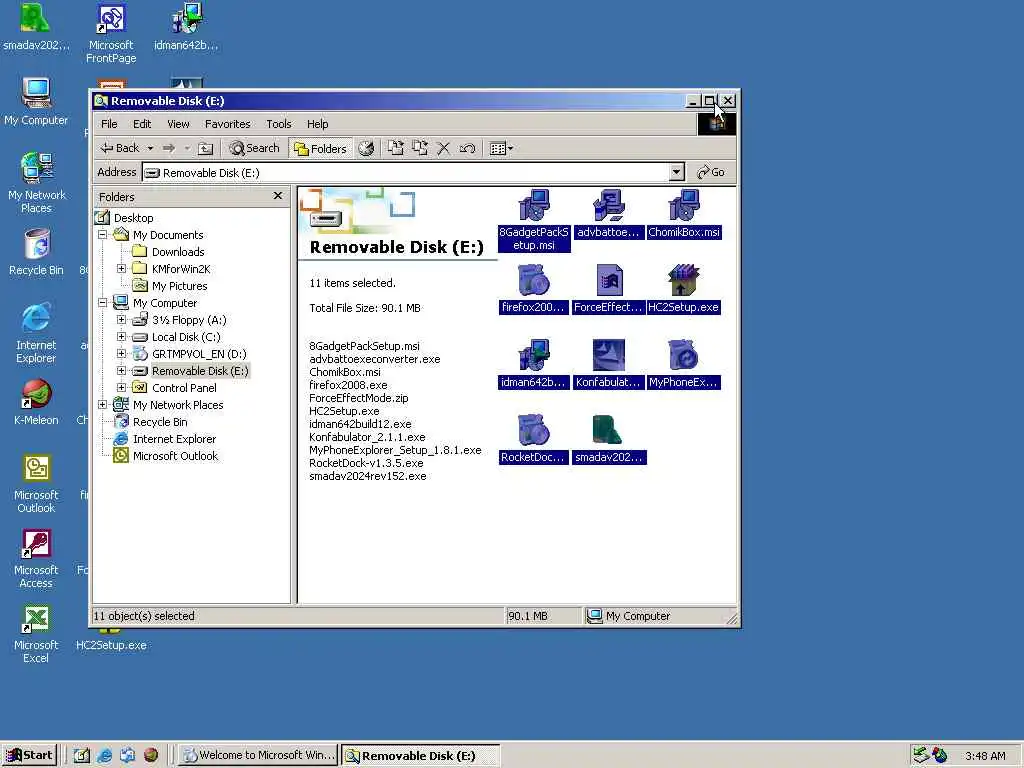Viewport: 1024px width, 768px height.
Task: Open the Address bar dropdown
Action: 677,172
